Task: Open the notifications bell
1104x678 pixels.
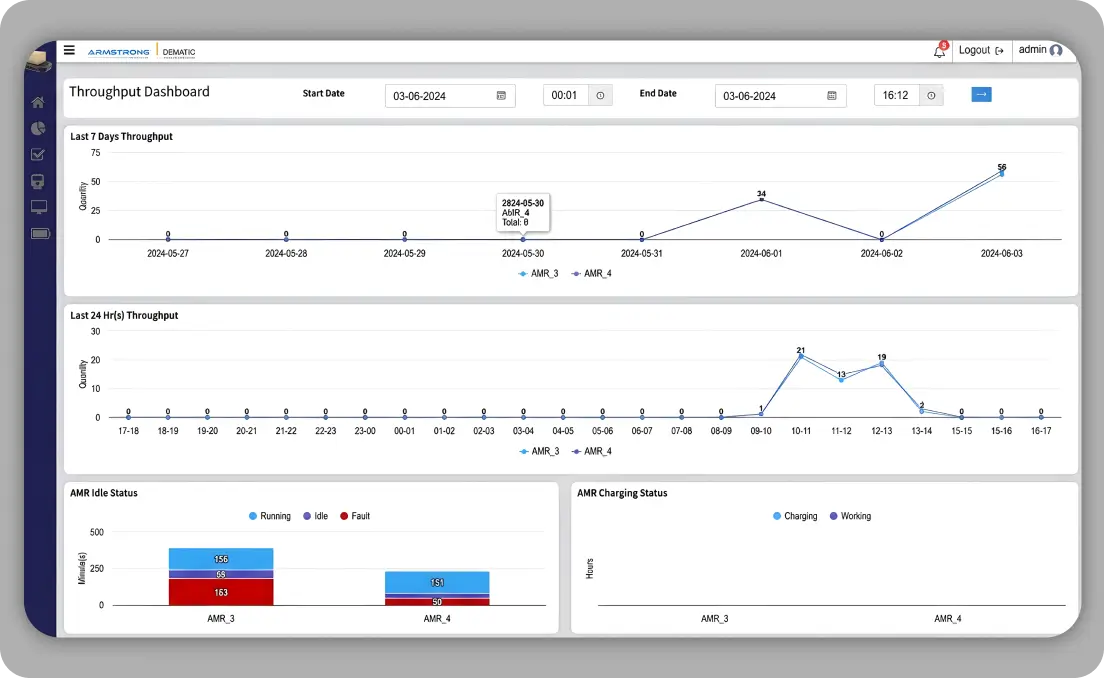Action: (x=939, y=51)
